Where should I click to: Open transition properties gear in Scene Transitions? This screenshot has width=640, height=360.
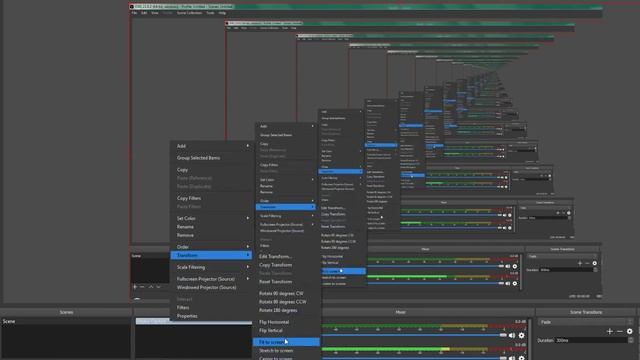630,331
